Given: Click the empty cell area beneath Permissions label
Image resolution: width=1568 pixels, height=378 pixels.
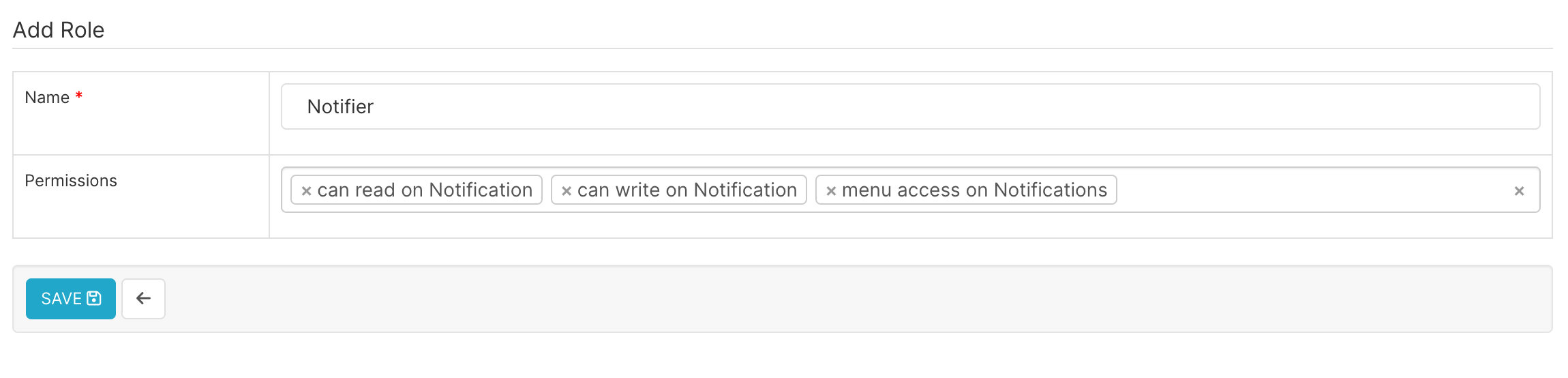Looking at the screenshot, I should tap(140, 215).
